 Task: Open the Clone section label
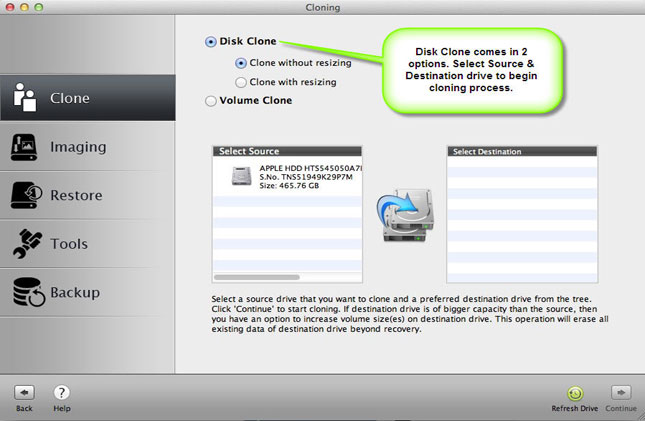coord(70,98)
